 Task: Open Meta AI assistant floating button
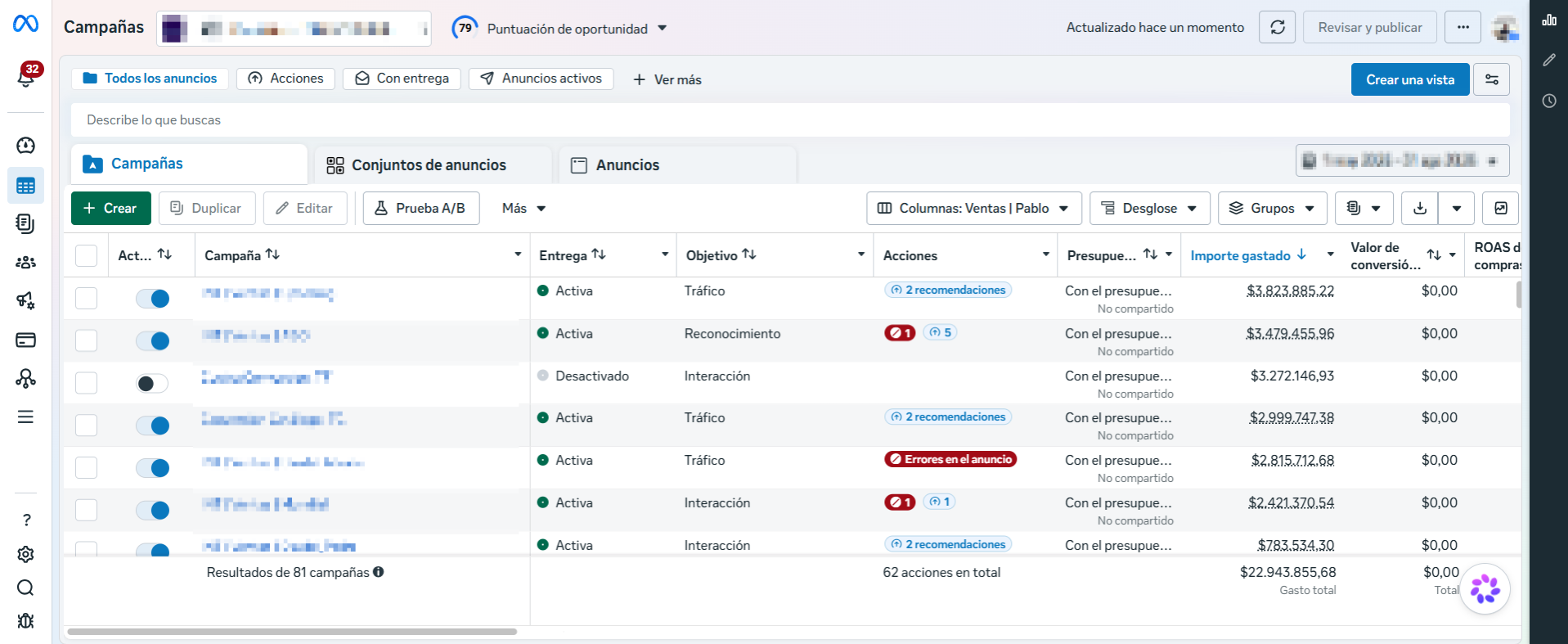[1485, 588]
